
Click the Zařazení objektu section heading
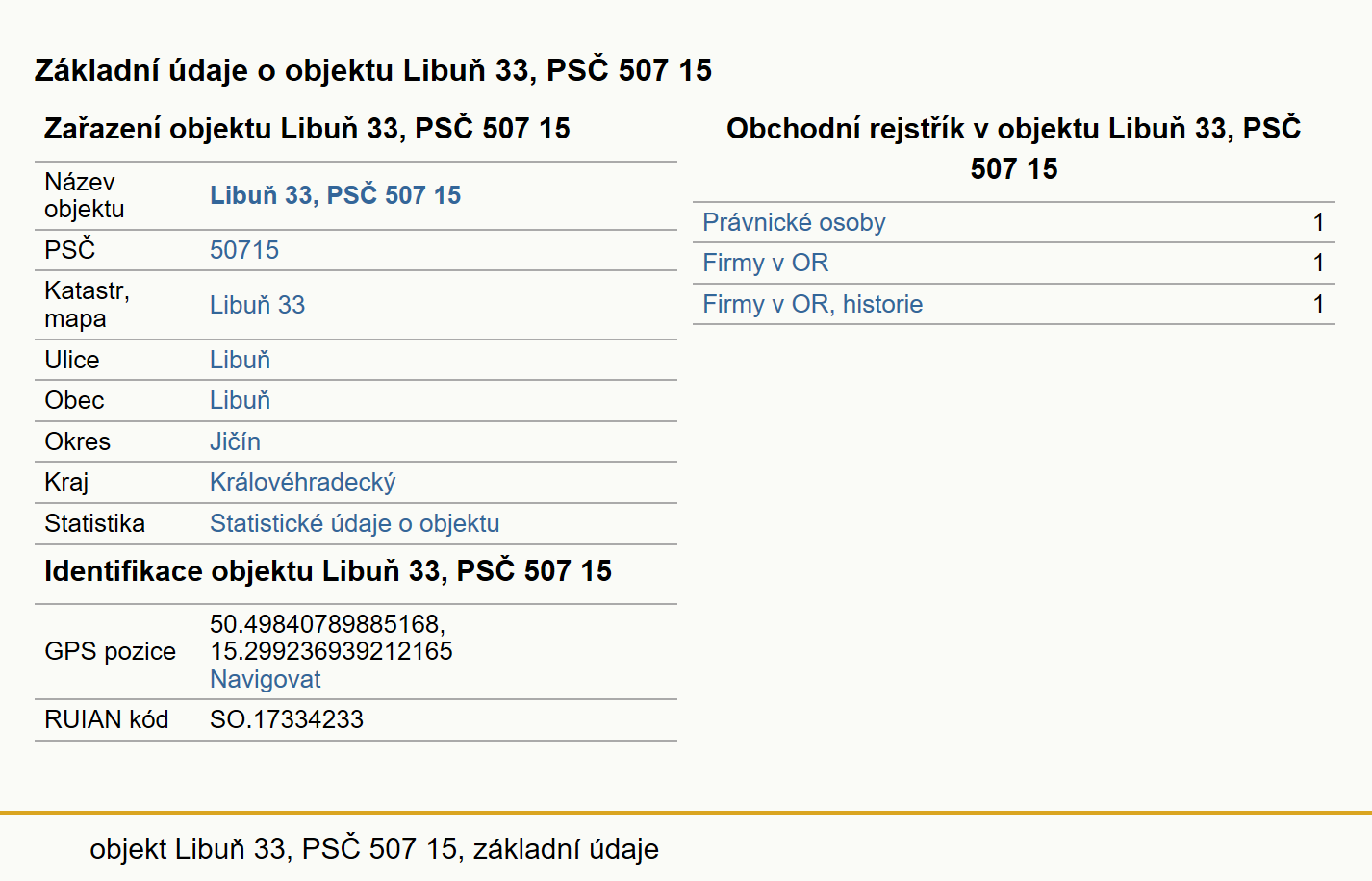point(307,128)
